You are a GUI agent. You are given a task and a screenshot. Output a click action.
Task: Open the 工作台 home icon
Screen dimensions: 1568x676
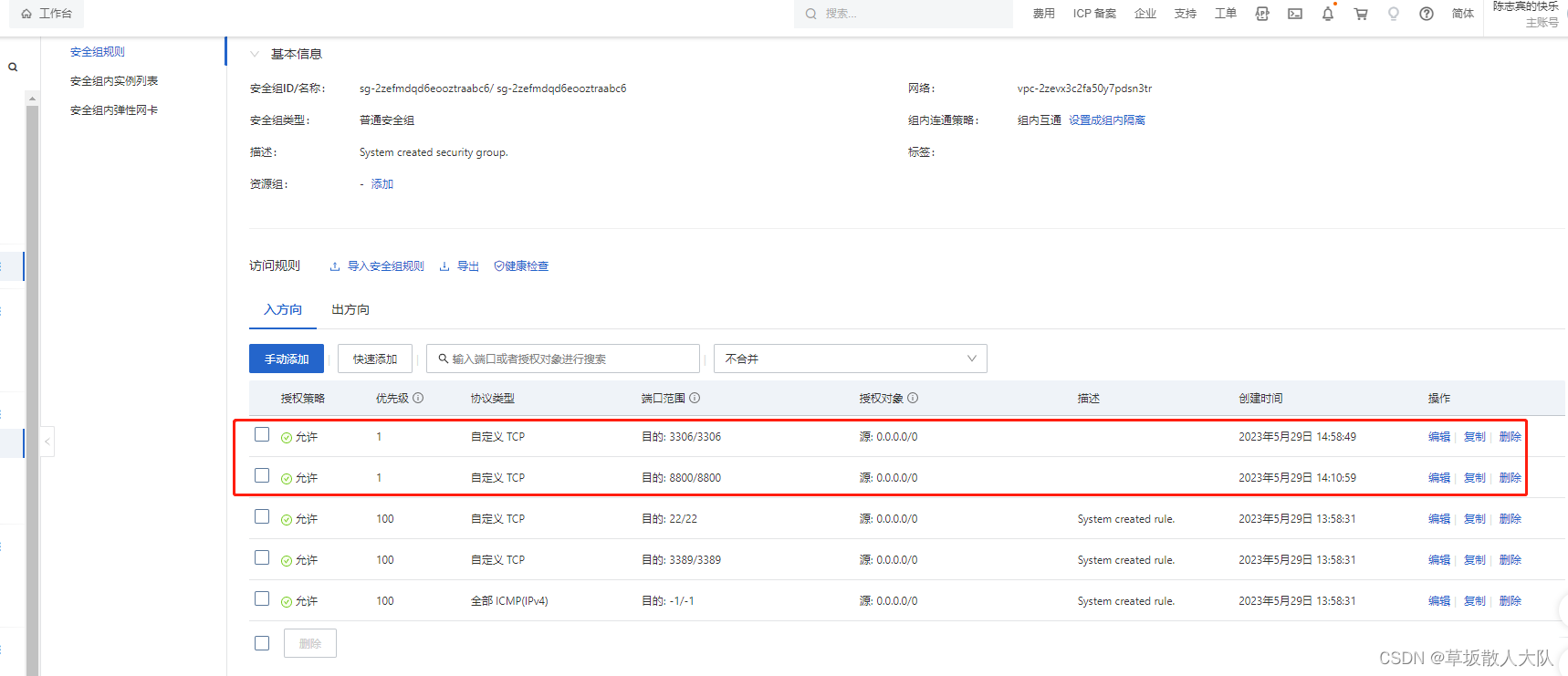(x=26, y=14)
